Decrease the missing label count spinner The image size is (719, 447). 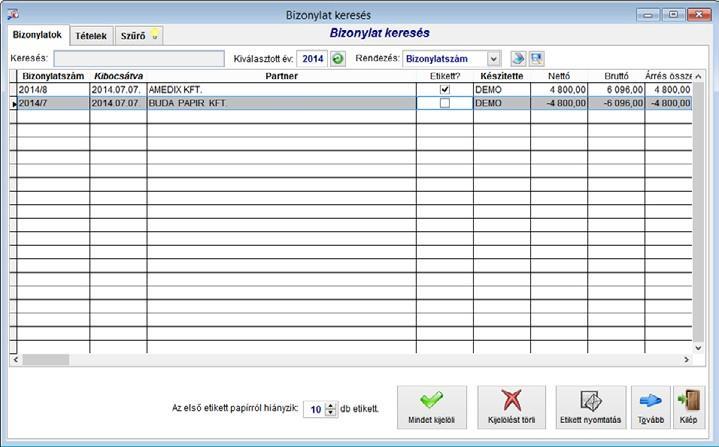pos(331,412)
